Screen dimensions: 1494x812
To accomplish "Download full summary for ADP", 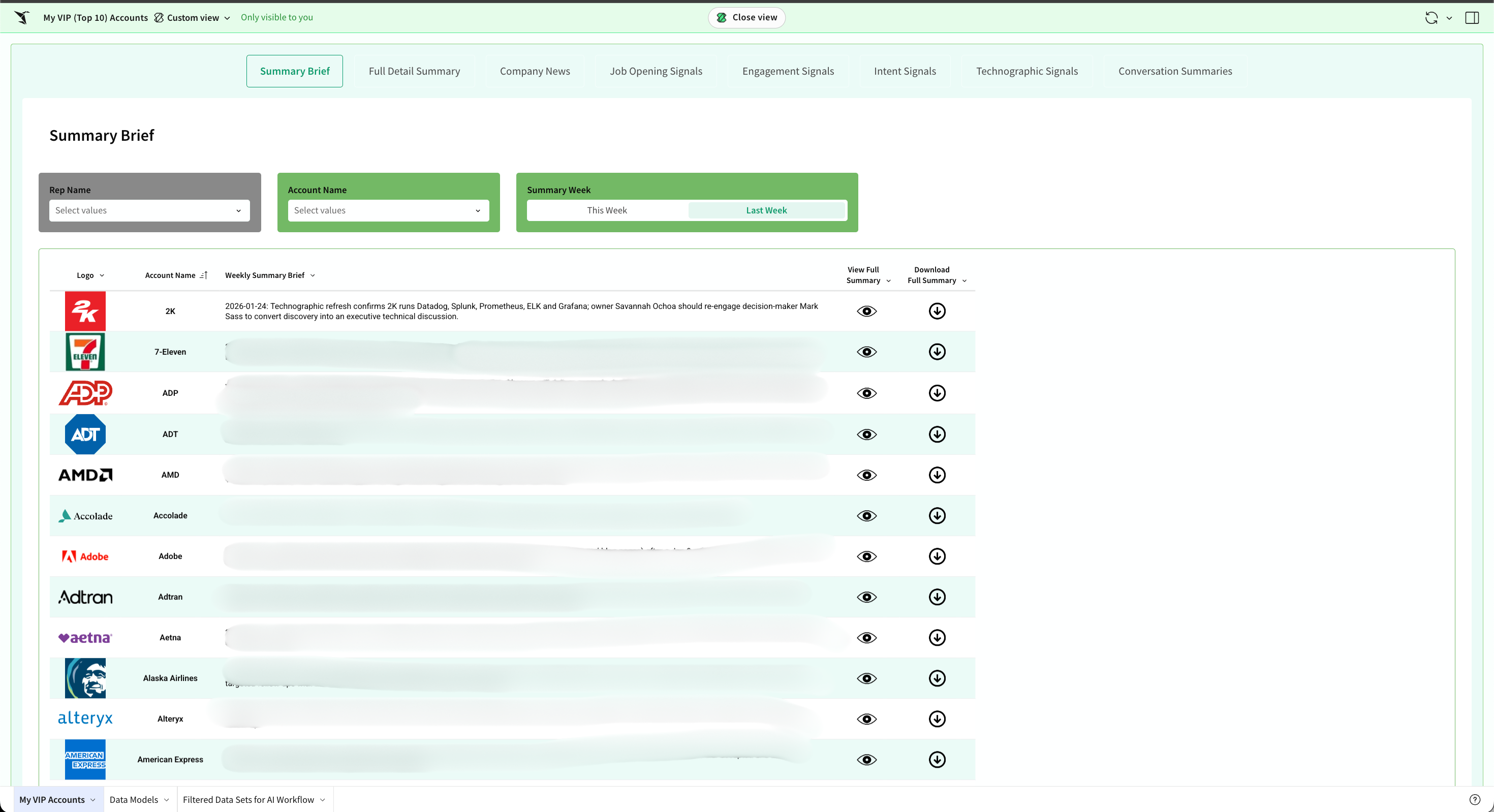I will tap(937, 393).
